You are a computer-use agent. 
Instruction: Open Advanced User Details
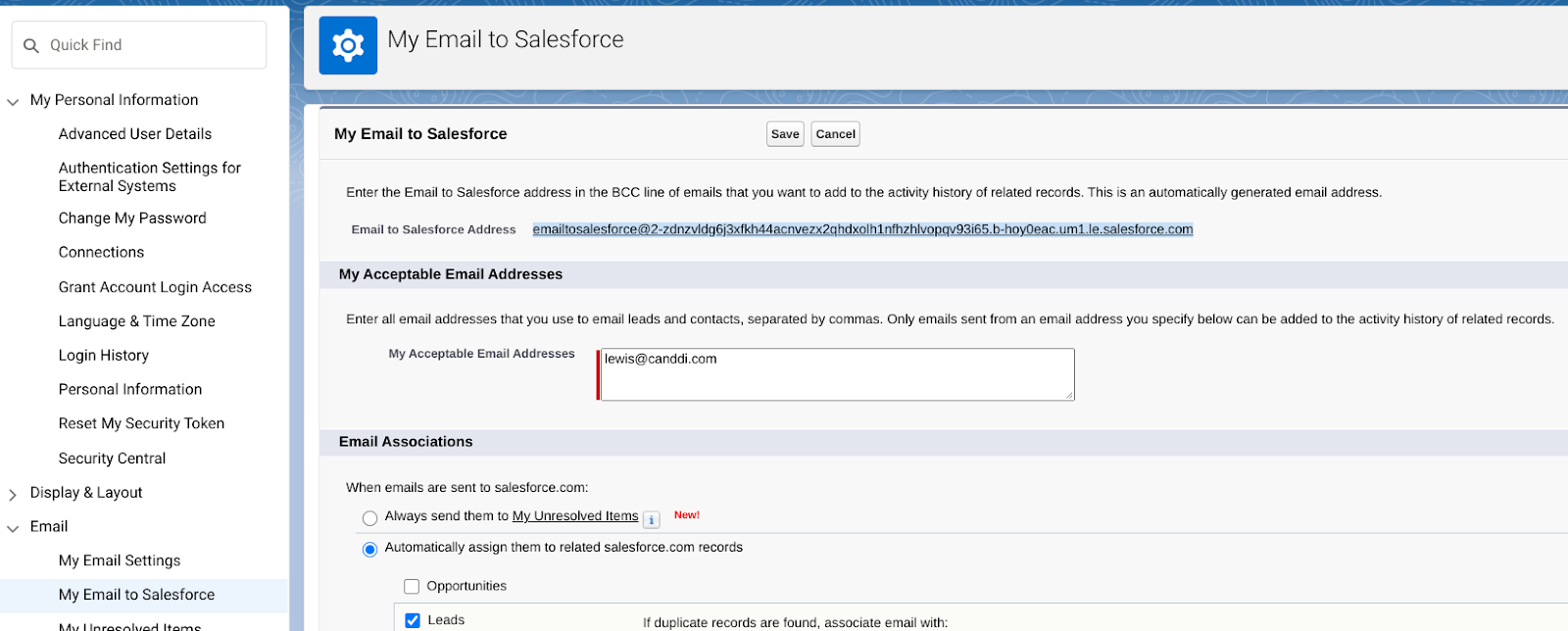point(135,134)
